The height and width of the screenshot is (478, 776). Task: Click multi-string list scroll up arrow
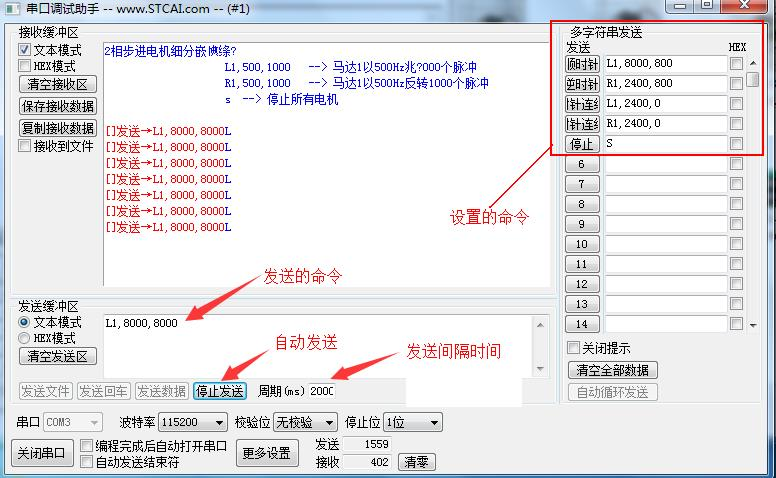(753, 63)
